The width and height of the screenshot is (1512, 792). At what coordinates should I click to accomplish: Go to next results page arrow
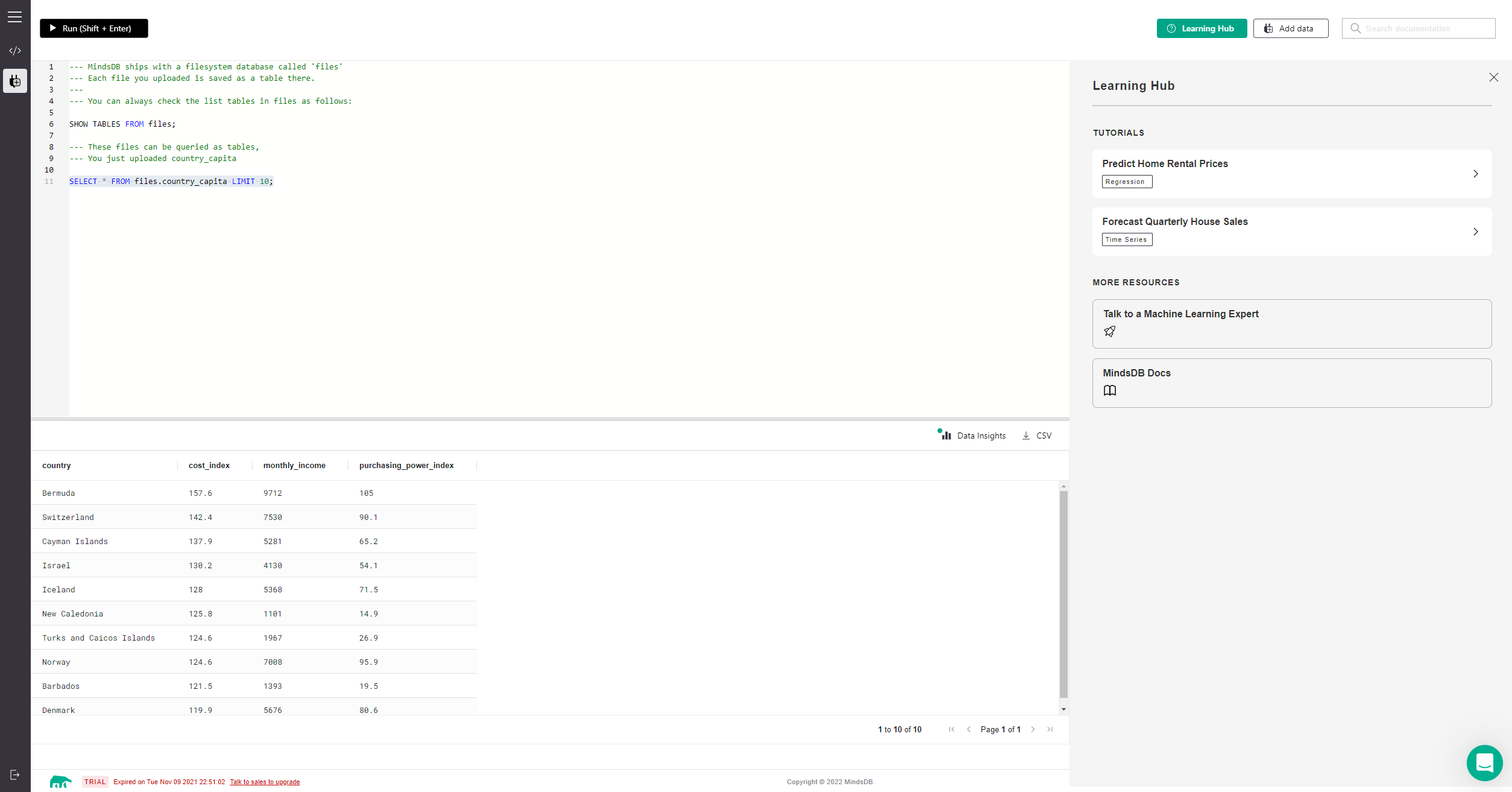[1033, 729]
